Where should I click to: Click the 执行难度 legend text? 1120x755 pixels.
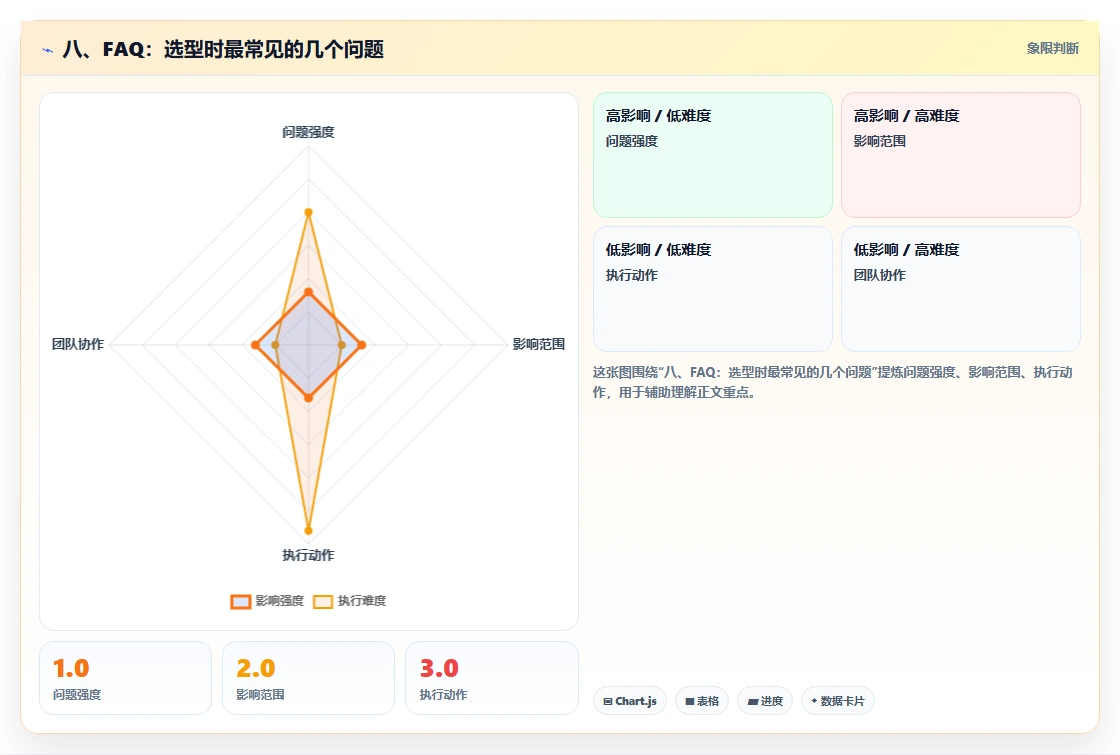pyautogui.click(x=362, y=601)
